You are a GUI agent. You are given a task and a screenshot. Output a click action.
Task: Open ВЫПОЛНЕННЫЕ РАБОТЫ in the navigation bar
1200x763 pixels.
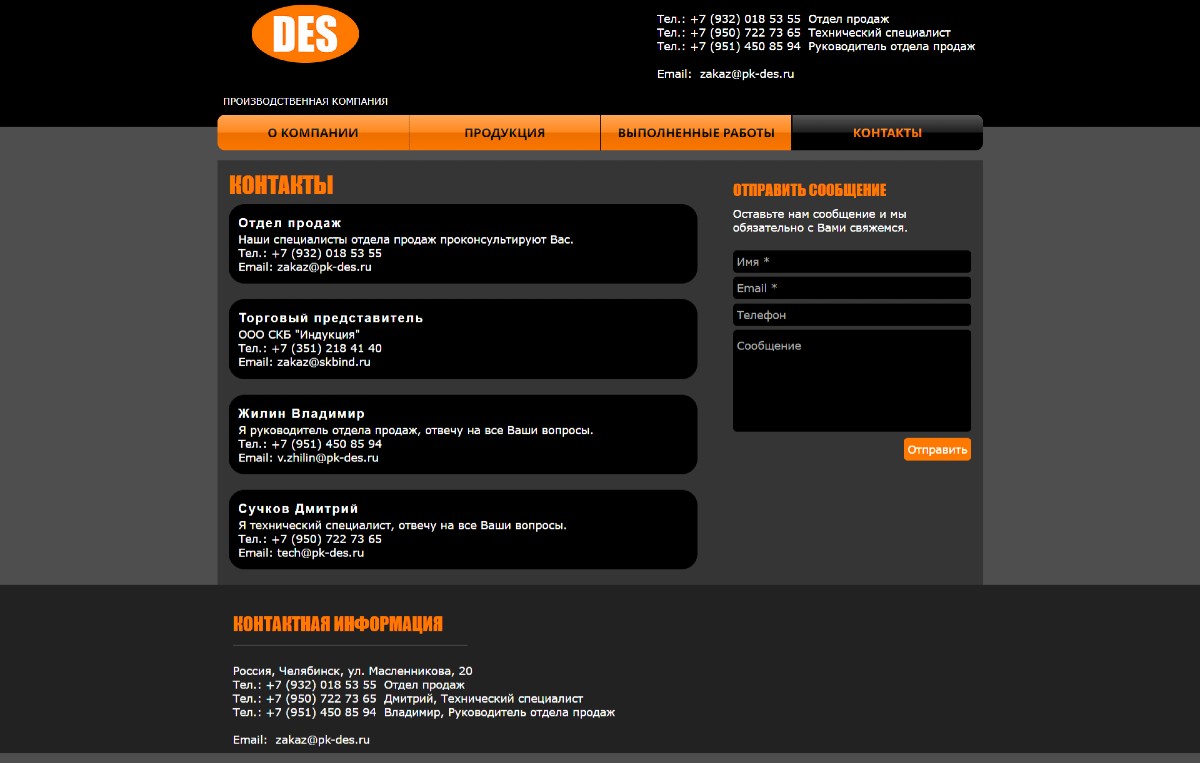coord(696,133)
